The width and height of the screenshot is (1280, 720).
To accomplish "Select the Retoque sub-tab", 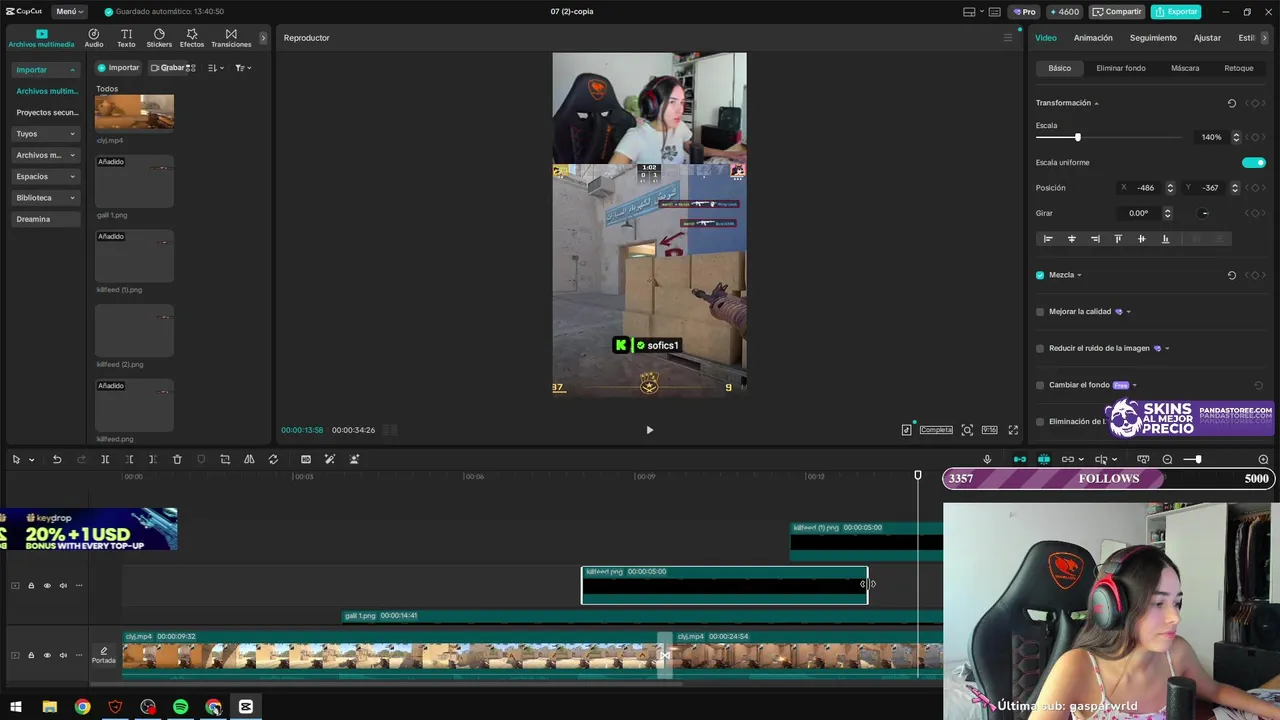I will 1239,68.
